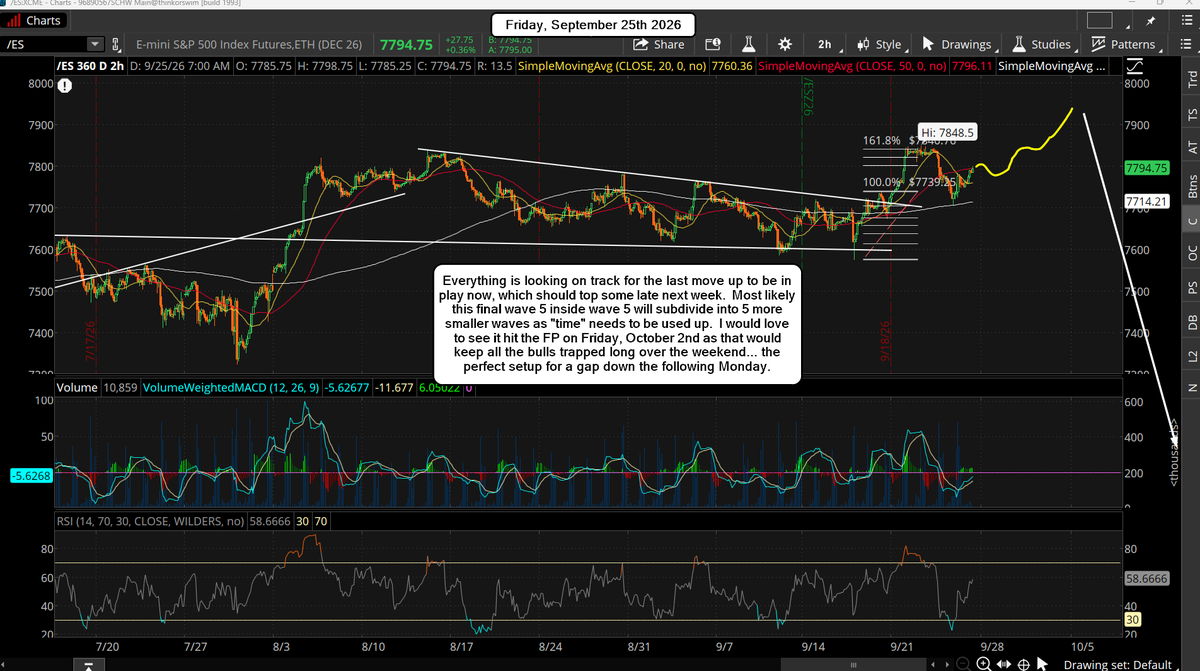Open the 2h timeframe selector
Screen dimensions: 1200x671
824,44
